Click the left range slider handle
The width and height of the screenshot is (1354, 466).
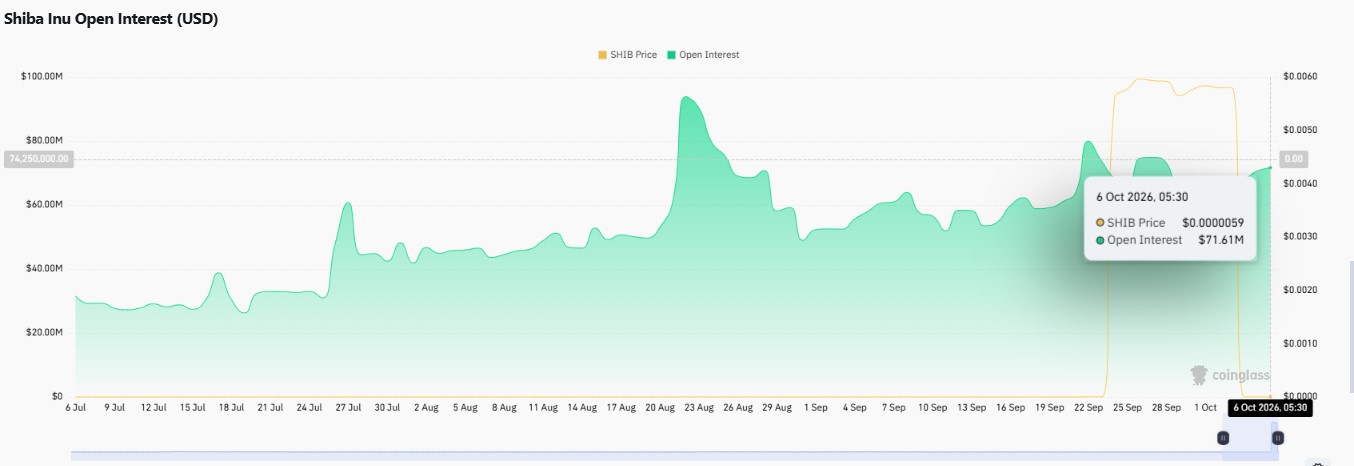[x=1222, y=438]
